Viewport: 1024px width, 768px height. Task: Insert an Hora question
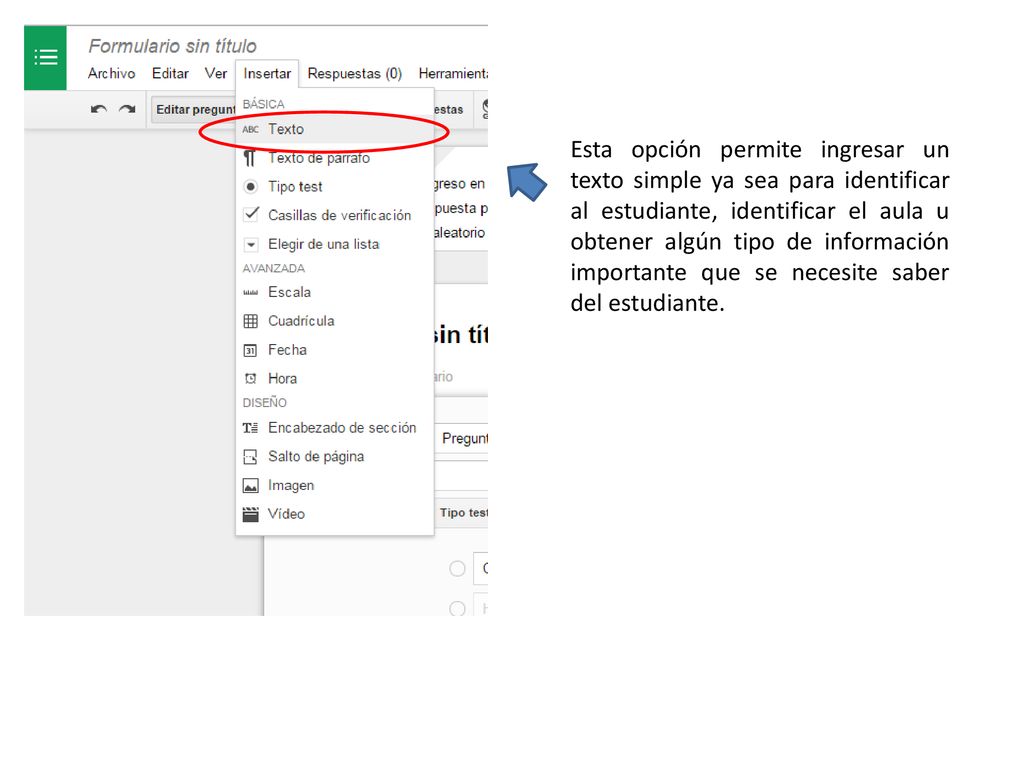335,378
